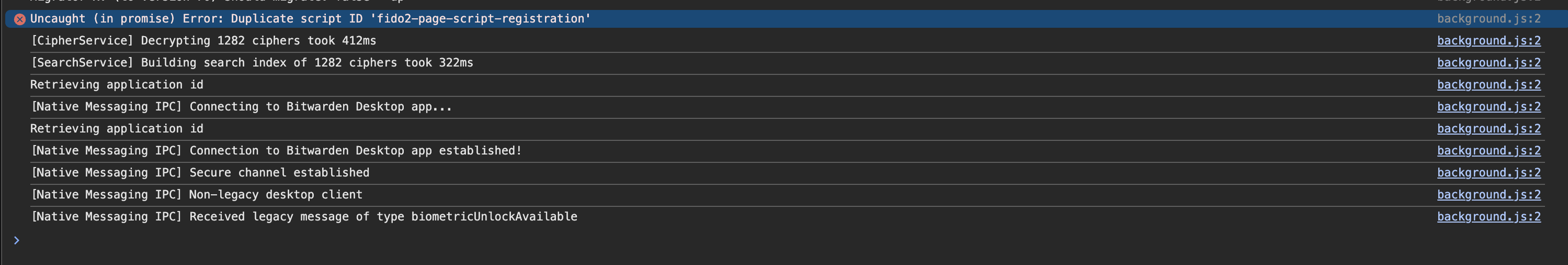Screen dimensions: 1568x265
Task: Open background.js:2 link beside CipherService decrypting message
Action: [x=1489, y=41]
